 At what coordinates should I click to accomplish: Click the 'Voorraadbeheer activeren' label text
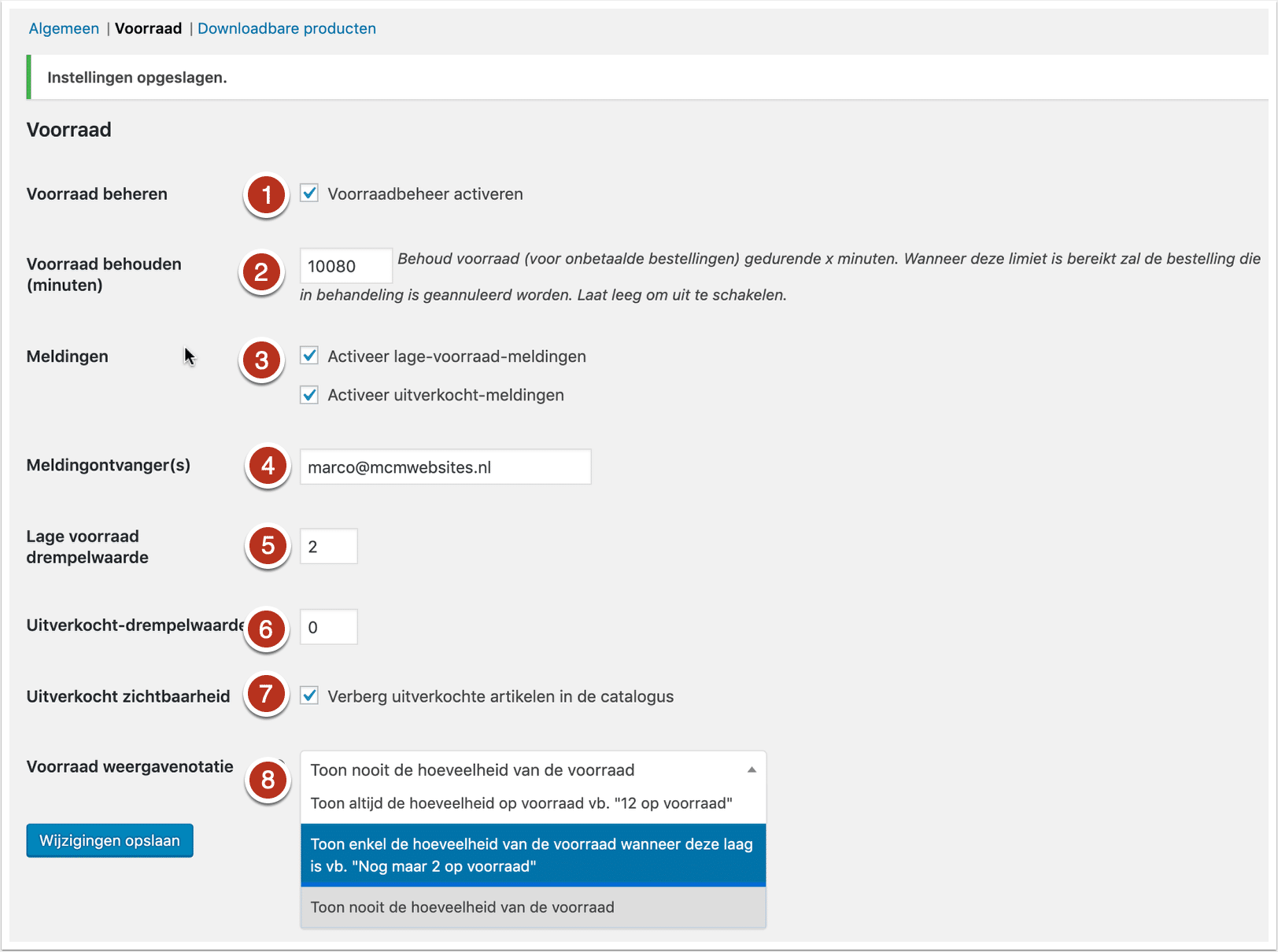[425, 194]
